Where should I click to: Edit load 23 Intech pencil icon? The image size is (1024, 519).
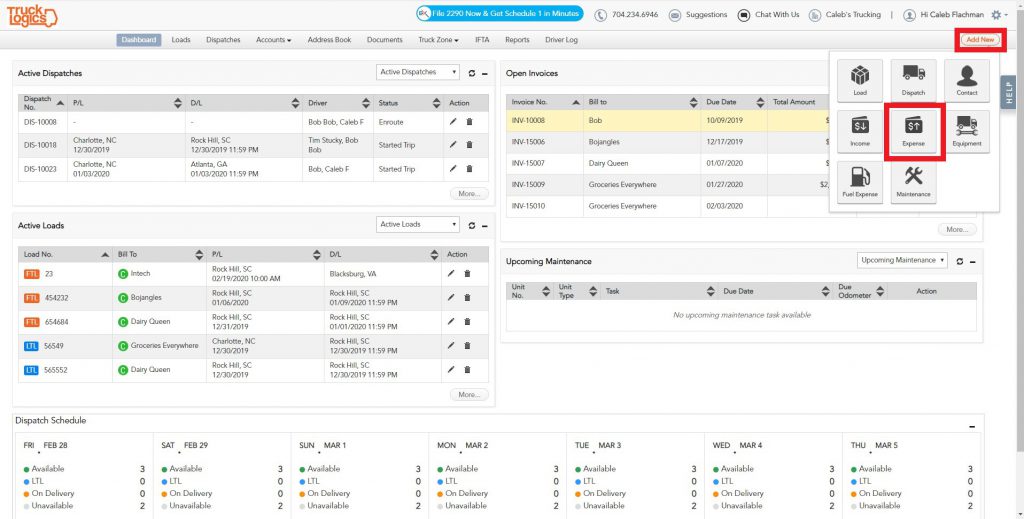[451, 274]
